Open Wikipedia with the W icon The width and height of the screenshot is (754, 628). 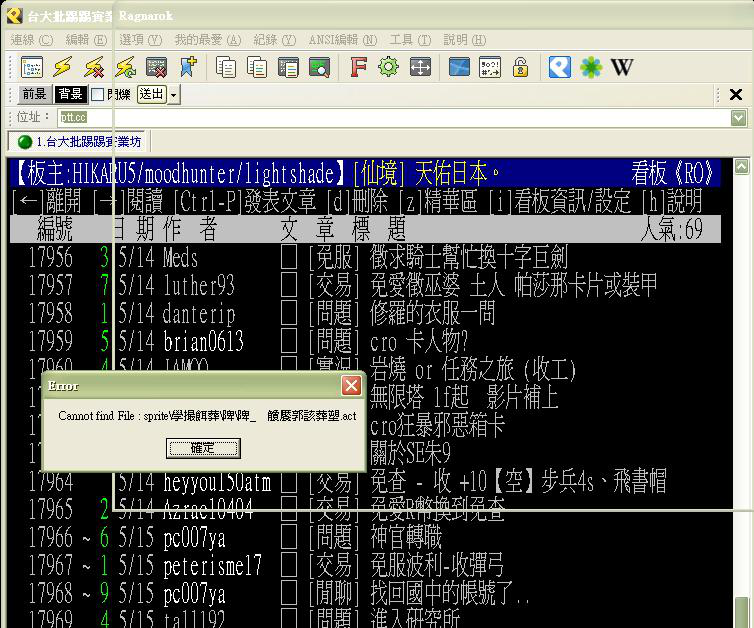pos(622,67)
